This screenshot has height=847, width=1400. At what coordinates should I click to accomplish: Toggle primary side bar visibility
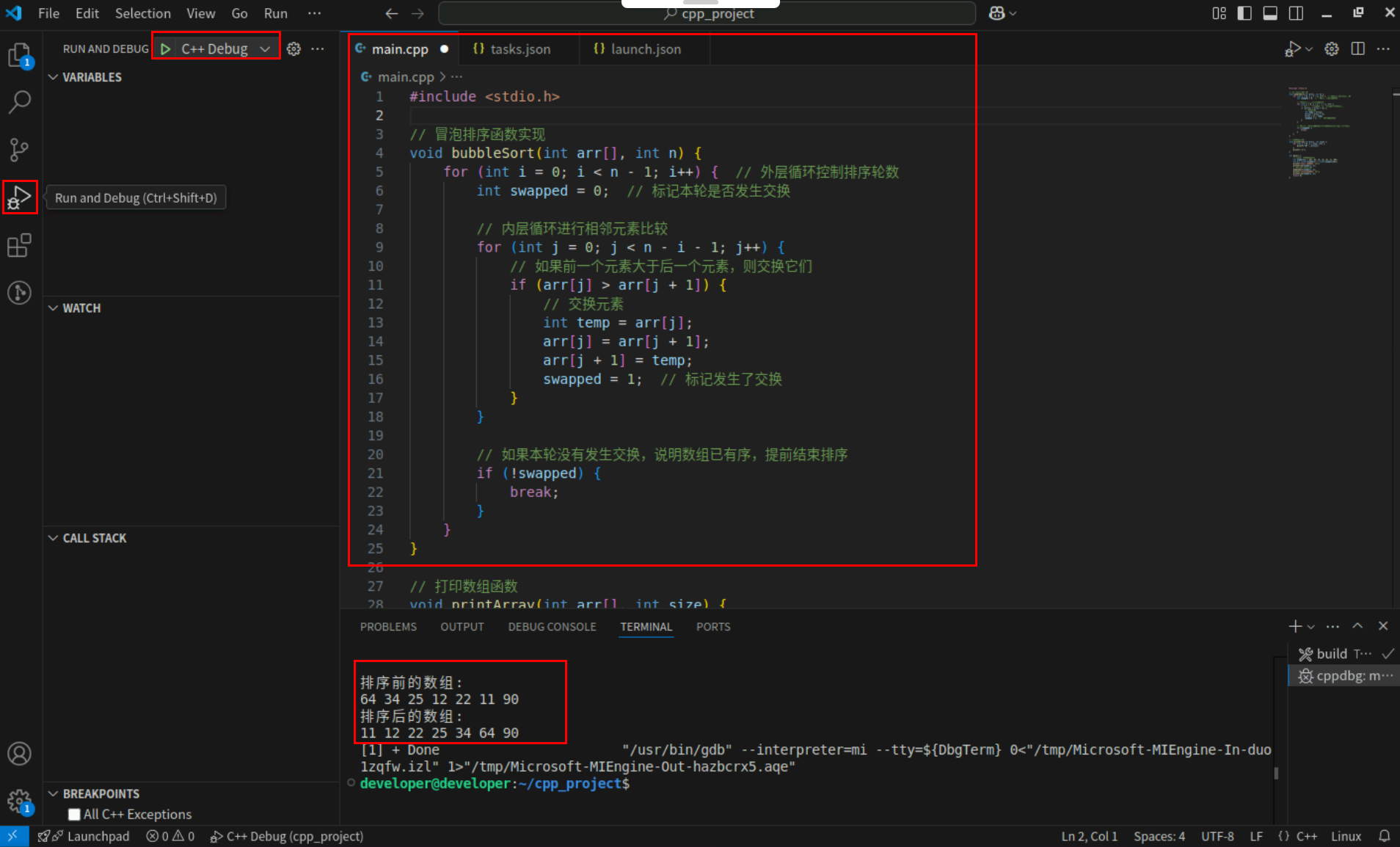coord(1244,13)
